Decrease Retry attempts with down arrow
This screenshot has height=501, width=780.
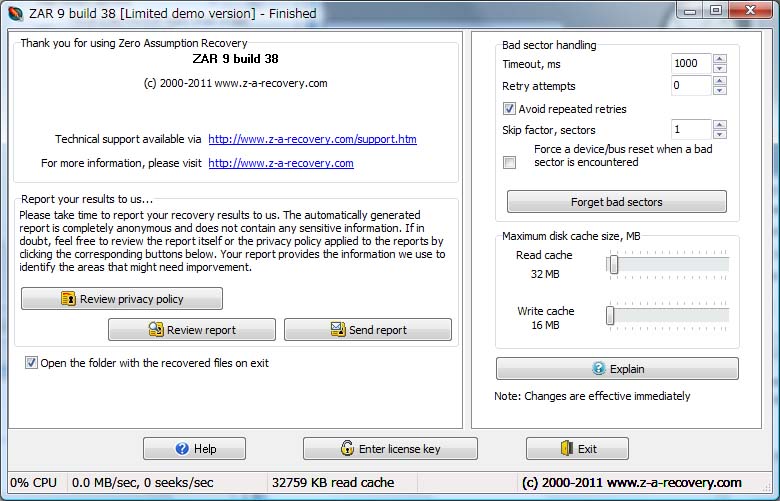coord(719,91)
